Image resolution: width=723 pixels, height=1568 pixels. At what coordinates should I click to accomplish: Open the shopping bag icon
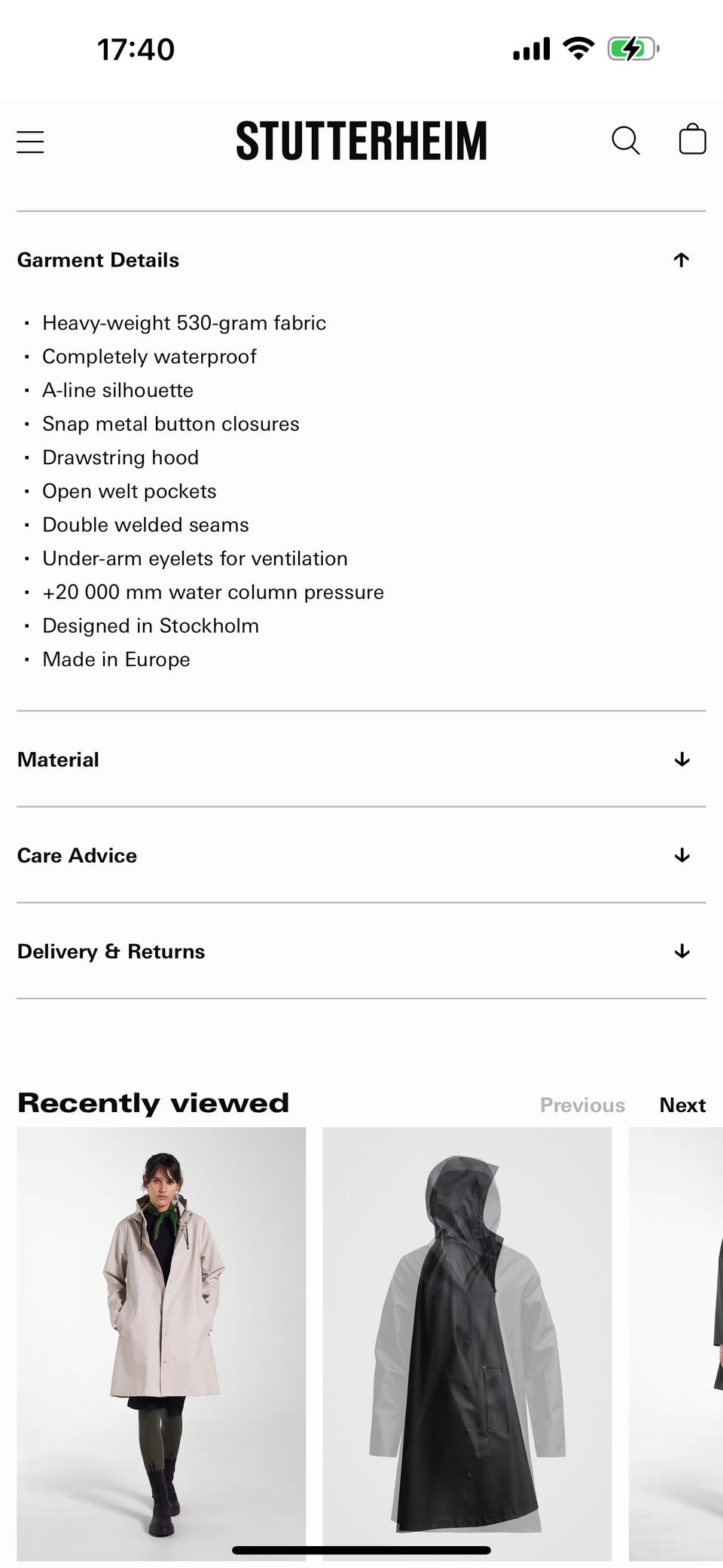[692, 140]
